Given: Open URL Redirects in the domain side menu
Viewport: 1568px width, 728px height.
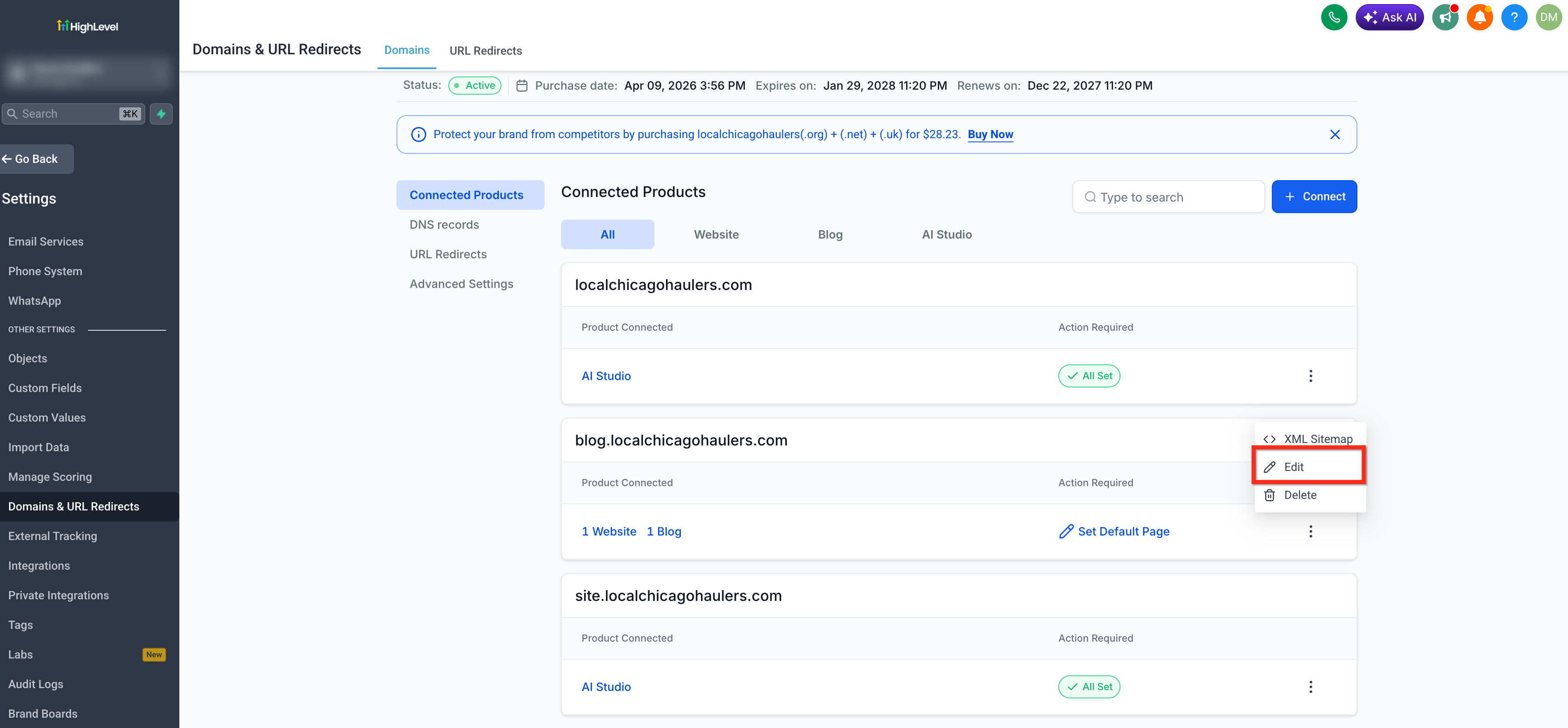Looking at the screenshot, I should 448,255.
